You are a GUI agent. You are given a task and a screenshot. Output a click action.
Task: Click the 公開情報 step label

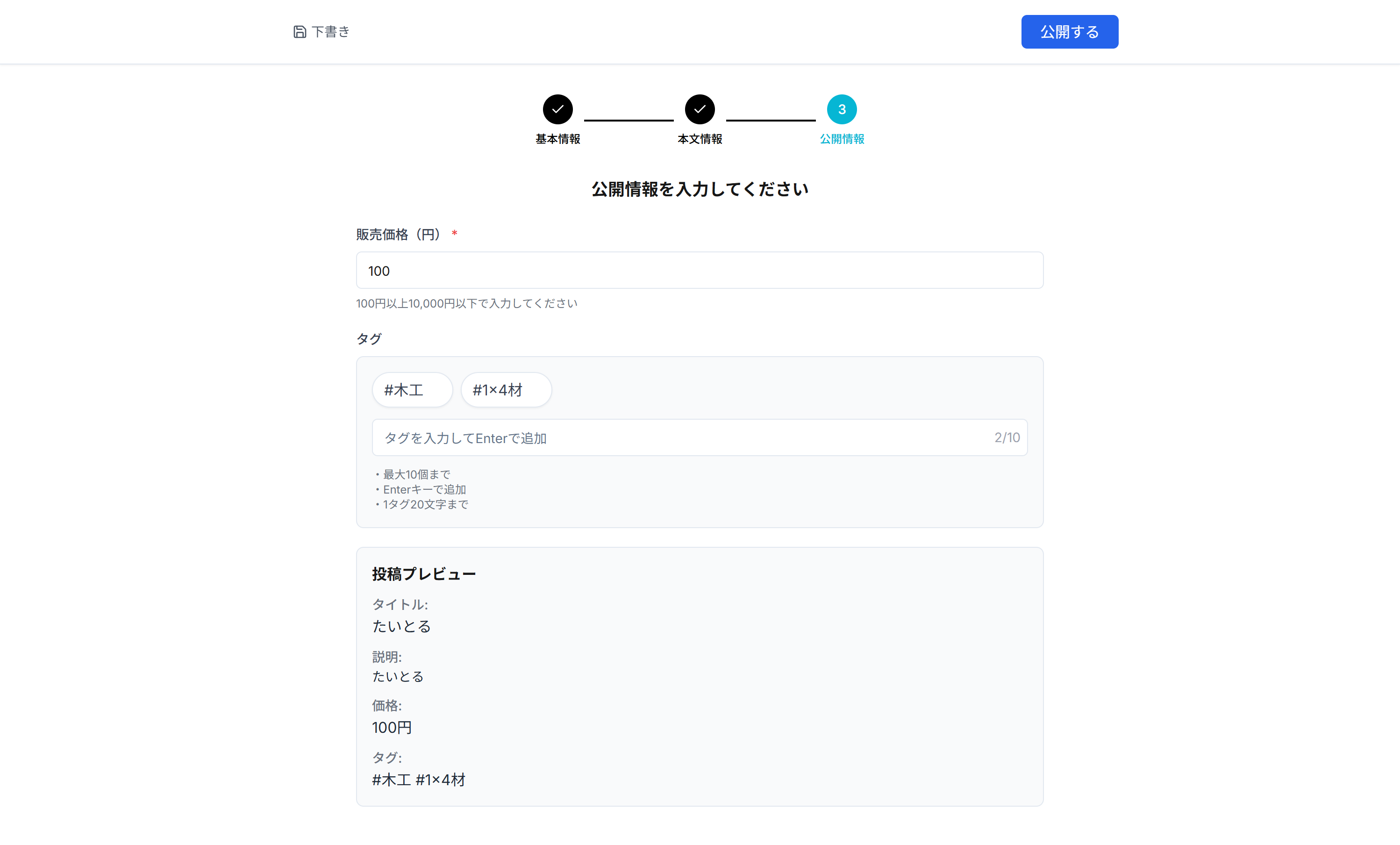(x=842, y=139)
